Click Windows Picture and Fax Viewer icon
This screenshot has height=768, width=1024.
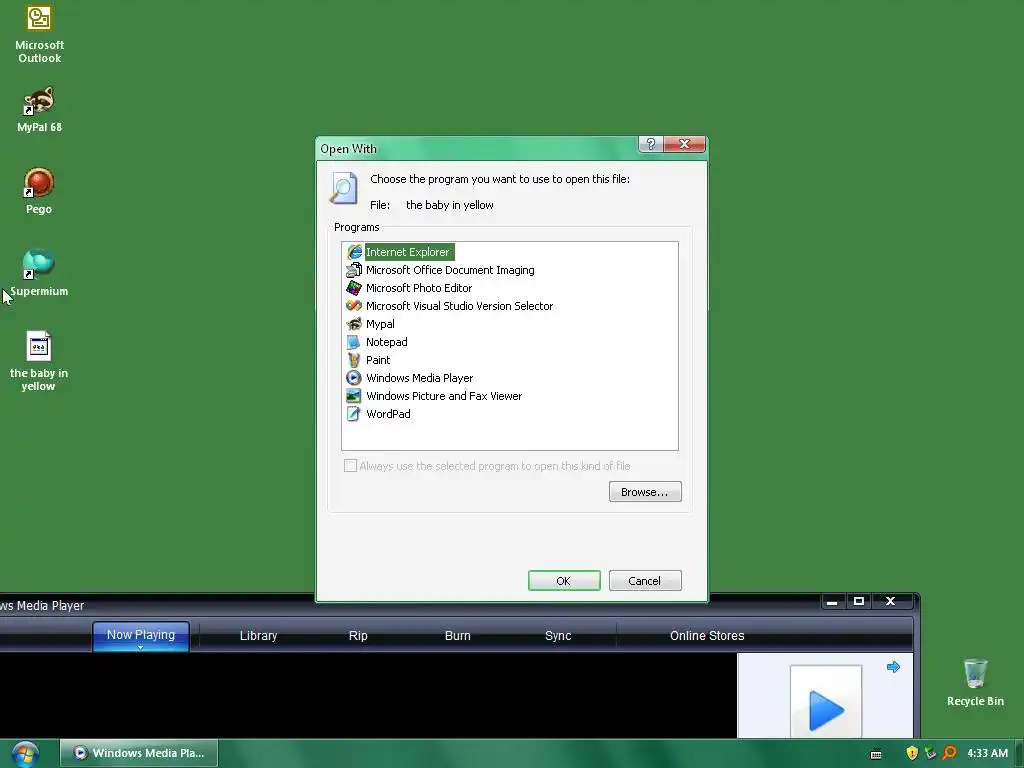click(x=354, y=396)
